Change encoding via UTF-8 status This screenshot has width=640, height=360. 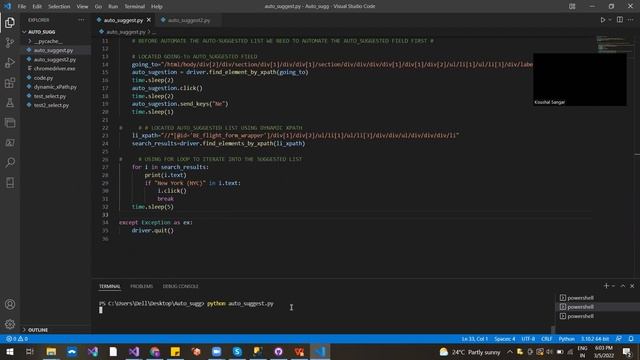coord(528,339)
